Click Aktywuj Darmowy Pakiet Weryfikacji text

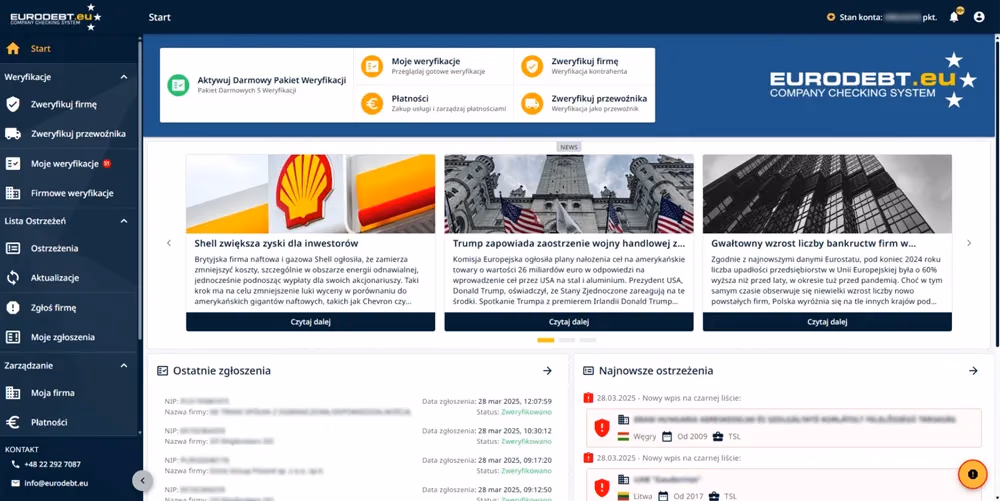(x=272, y=80)
